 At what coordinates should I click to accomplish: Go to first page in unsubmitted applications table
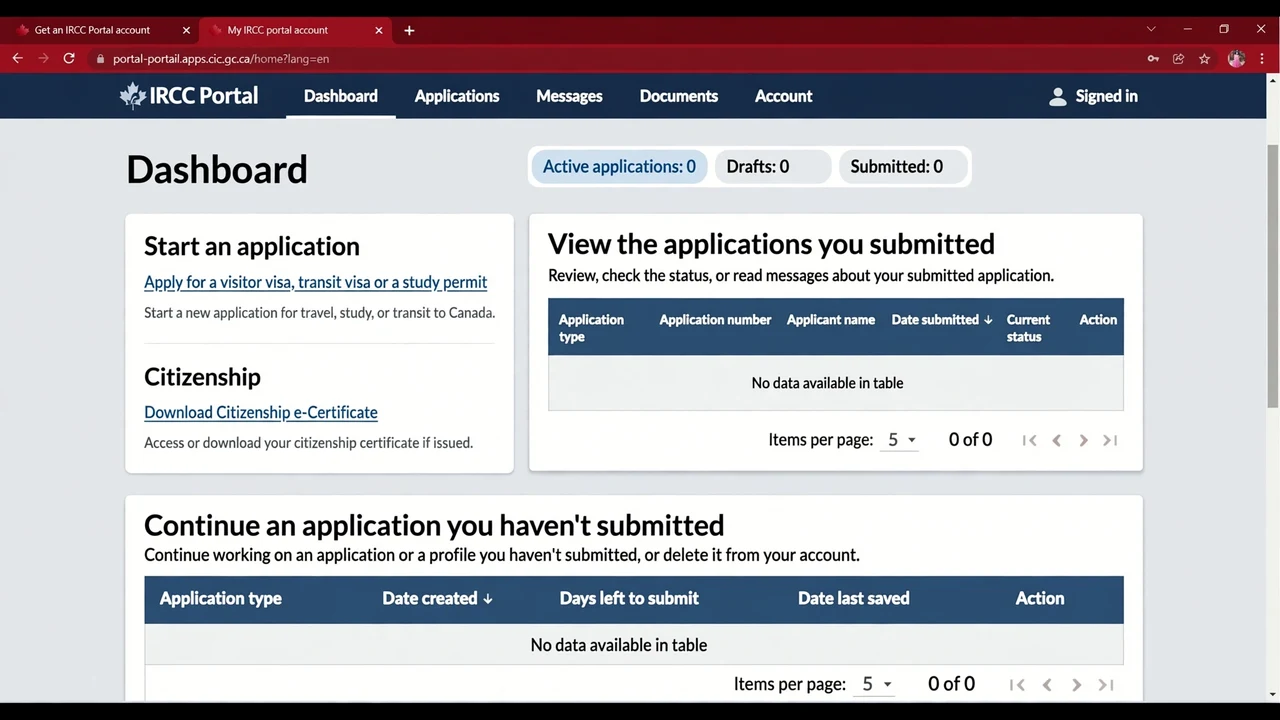(x=1017, y=684)
